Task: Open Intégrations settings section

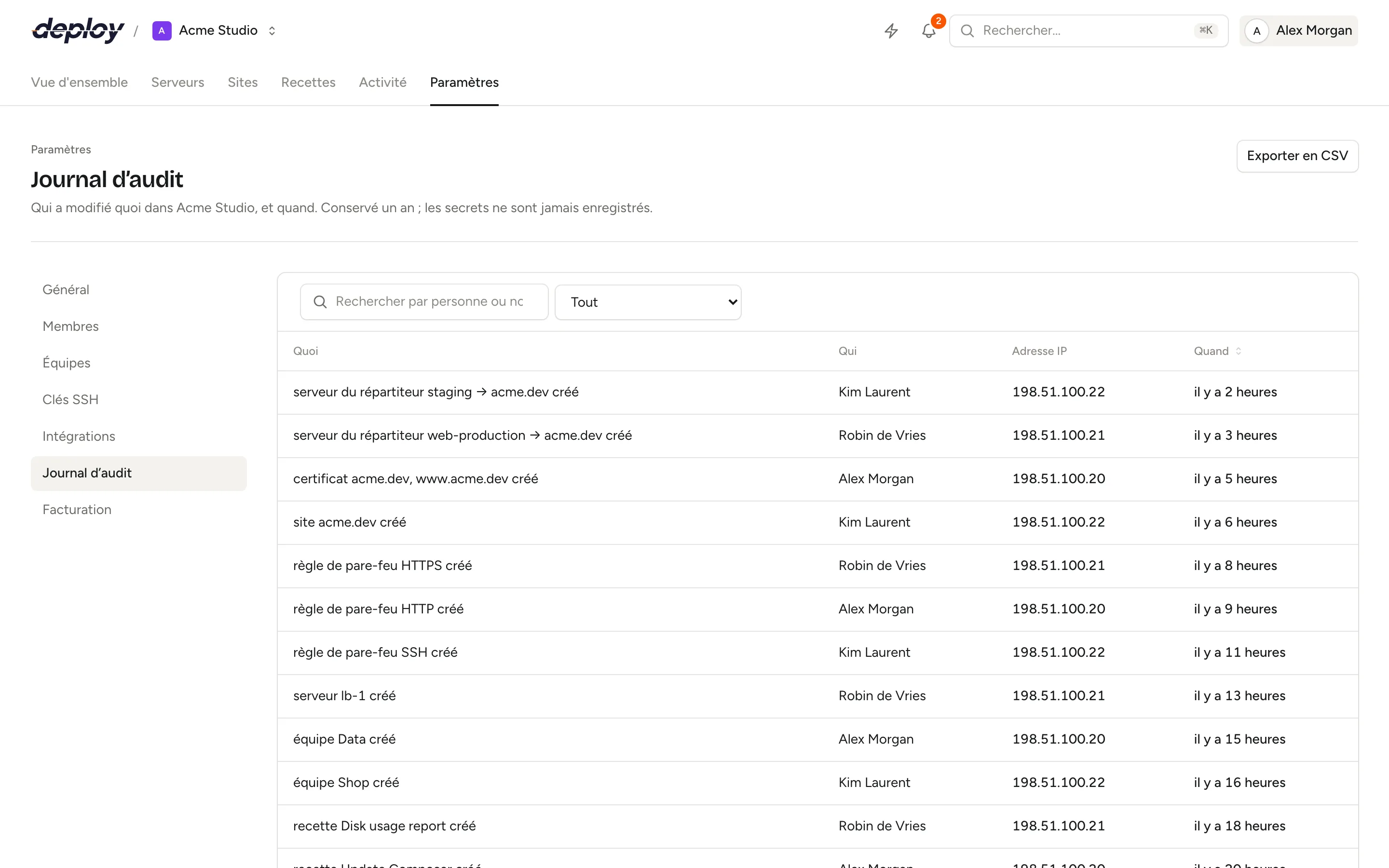Action: (x=139, y=437)
